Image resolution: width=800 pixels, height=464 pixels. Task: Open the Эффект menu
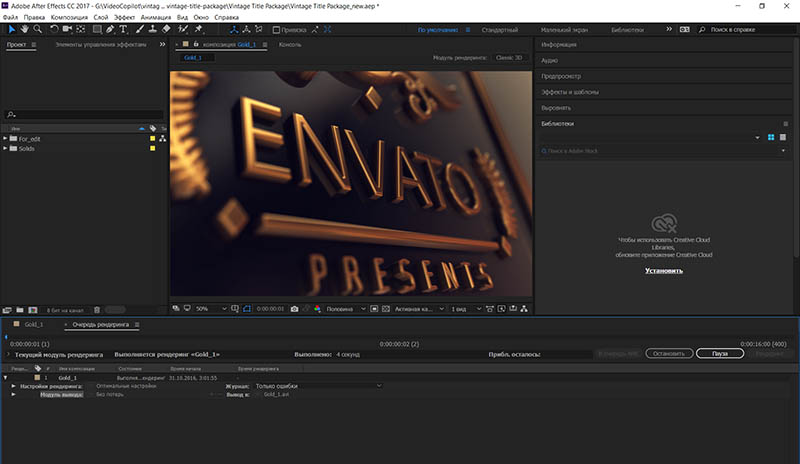[124, 17]
